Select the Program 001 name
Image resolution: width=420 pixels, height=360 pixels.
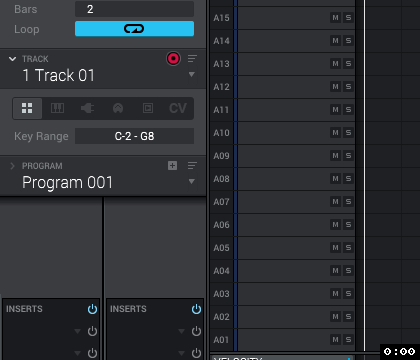click(x=67, y=182)
